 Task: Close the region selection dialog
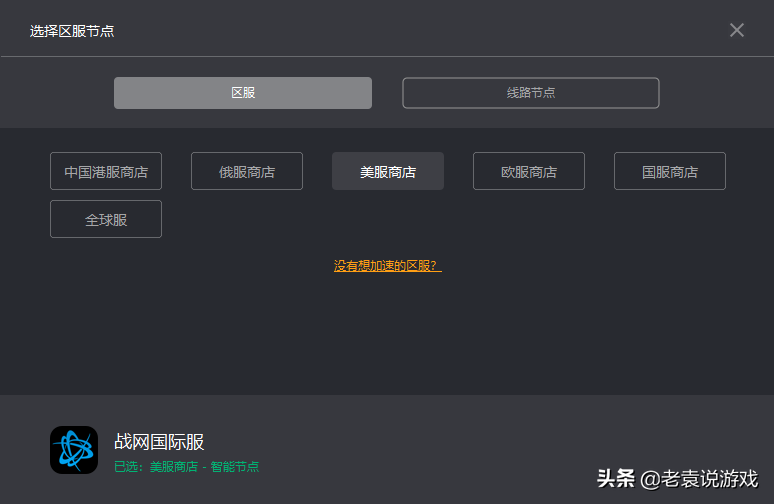click(737, 30)
